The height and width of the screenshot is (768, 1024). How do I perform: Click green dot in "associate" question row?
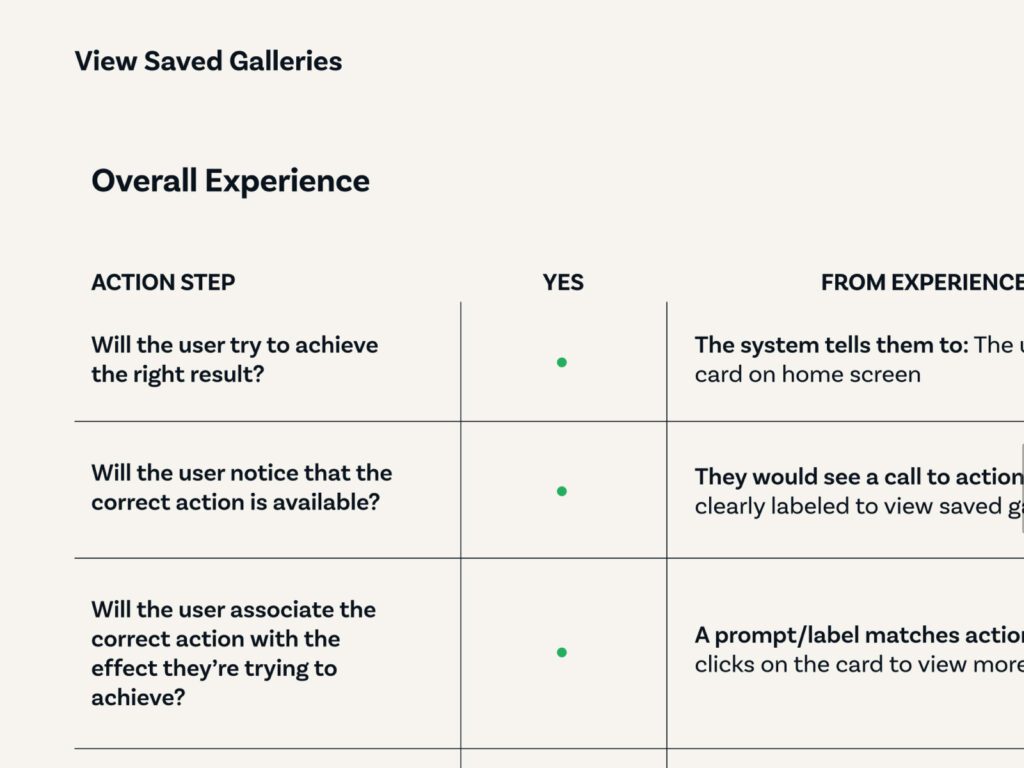(x=562, y=652)
